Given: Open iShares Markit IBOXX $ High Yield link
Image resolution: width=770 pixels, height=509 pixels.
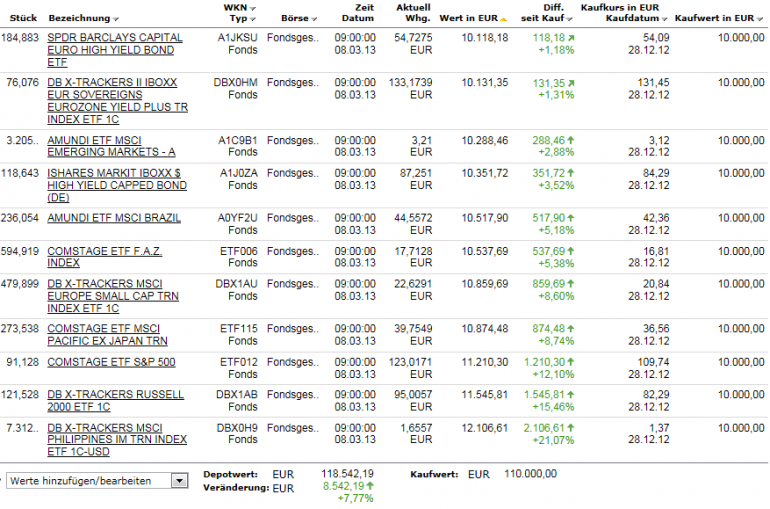Looking at the screenshot, I should pos(117,185).
